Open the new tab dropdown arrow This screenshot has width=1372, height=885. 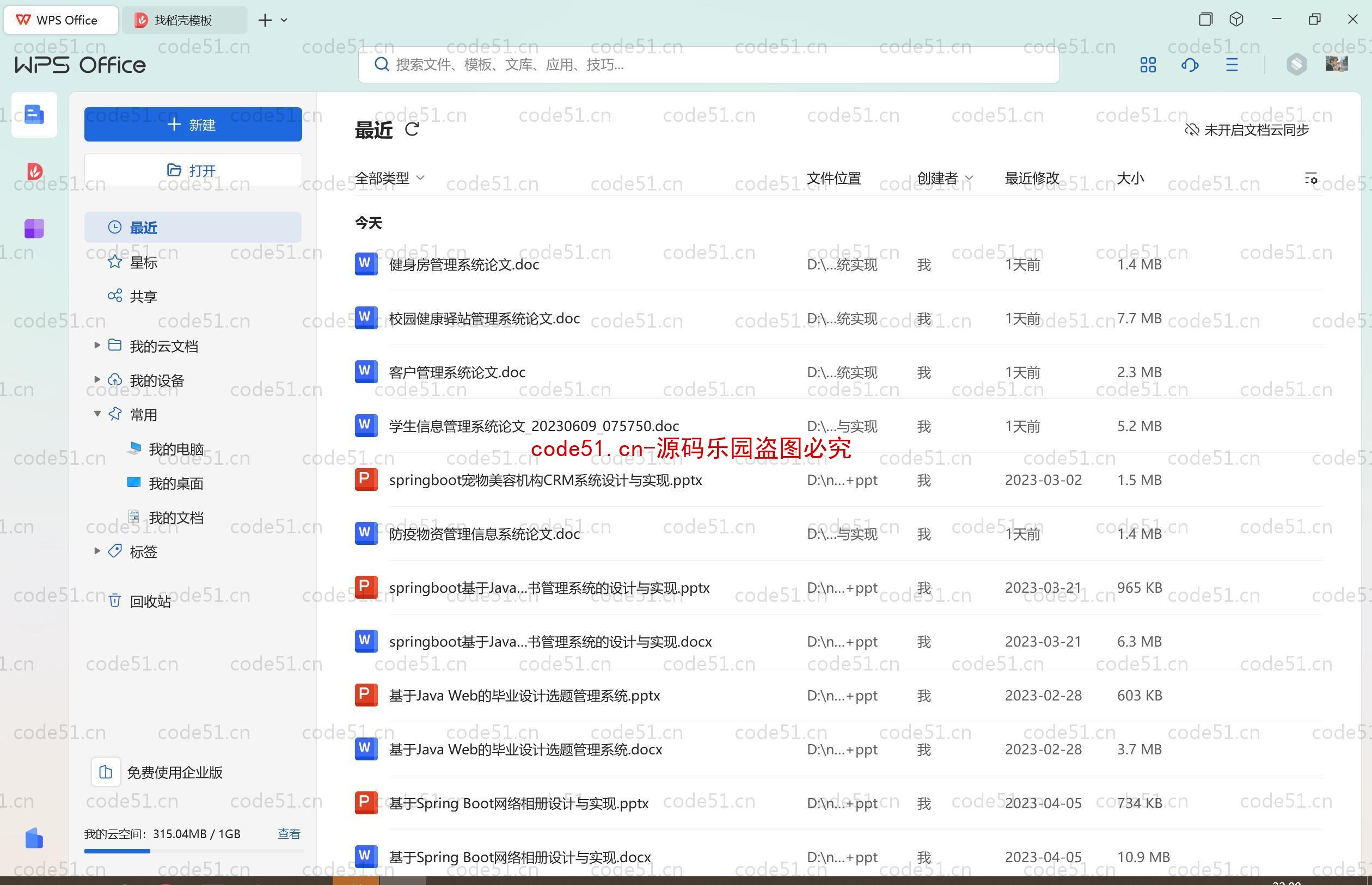(284, 20)
